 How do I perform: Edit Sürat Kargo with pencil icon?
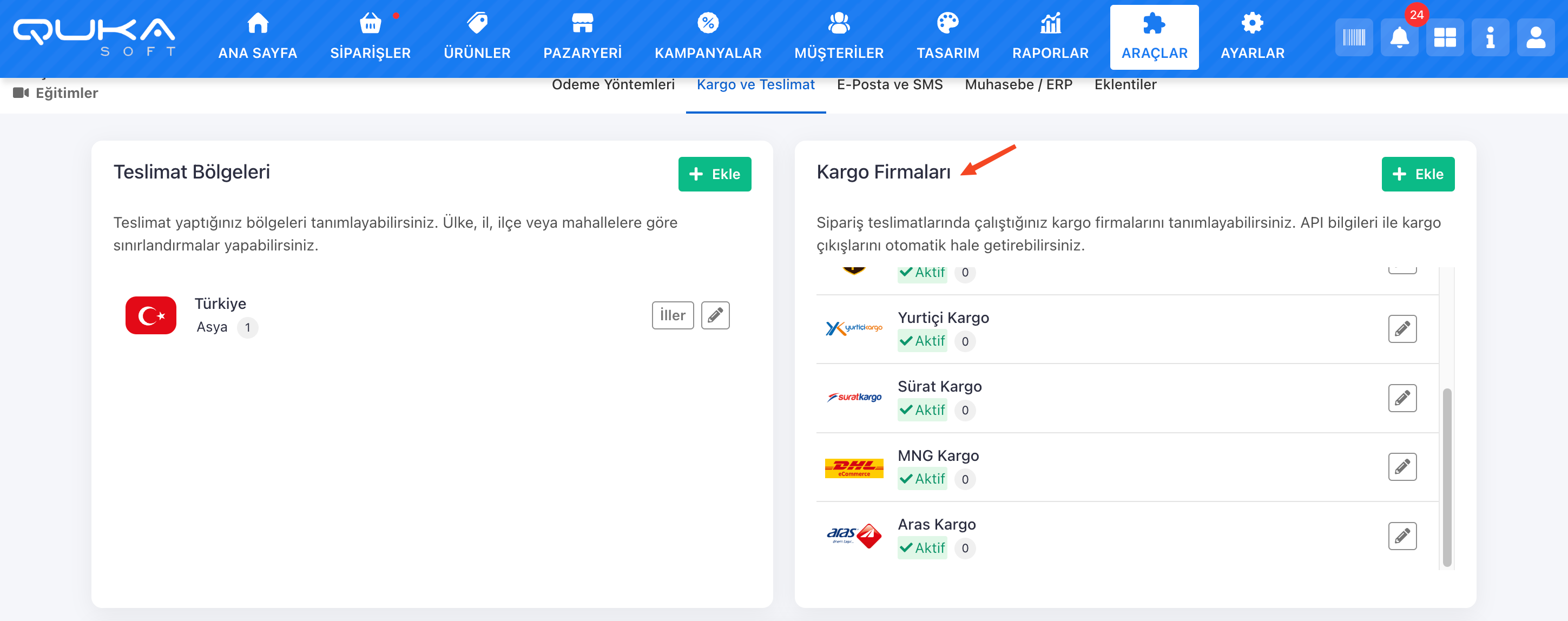1402,398
